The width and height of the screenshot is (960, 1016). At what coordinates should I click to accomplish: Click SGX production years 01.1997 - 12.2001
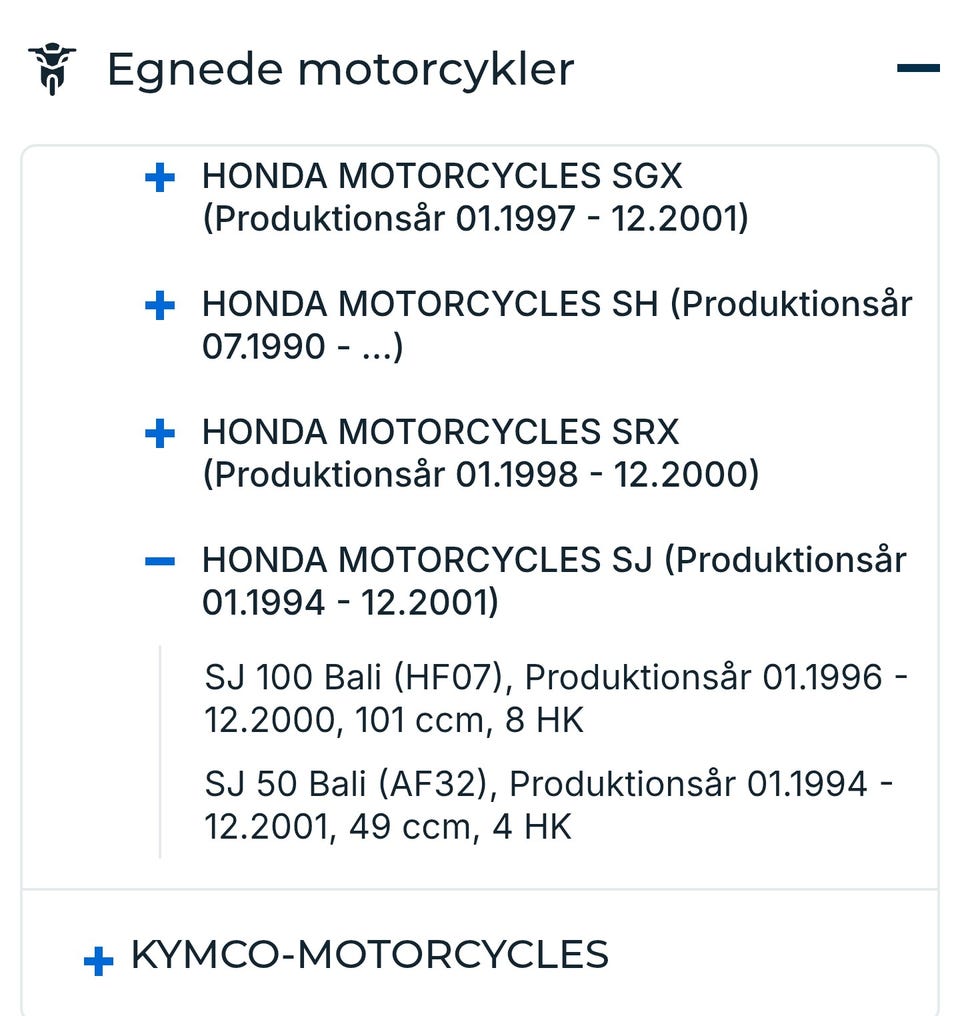click(475, 219)
